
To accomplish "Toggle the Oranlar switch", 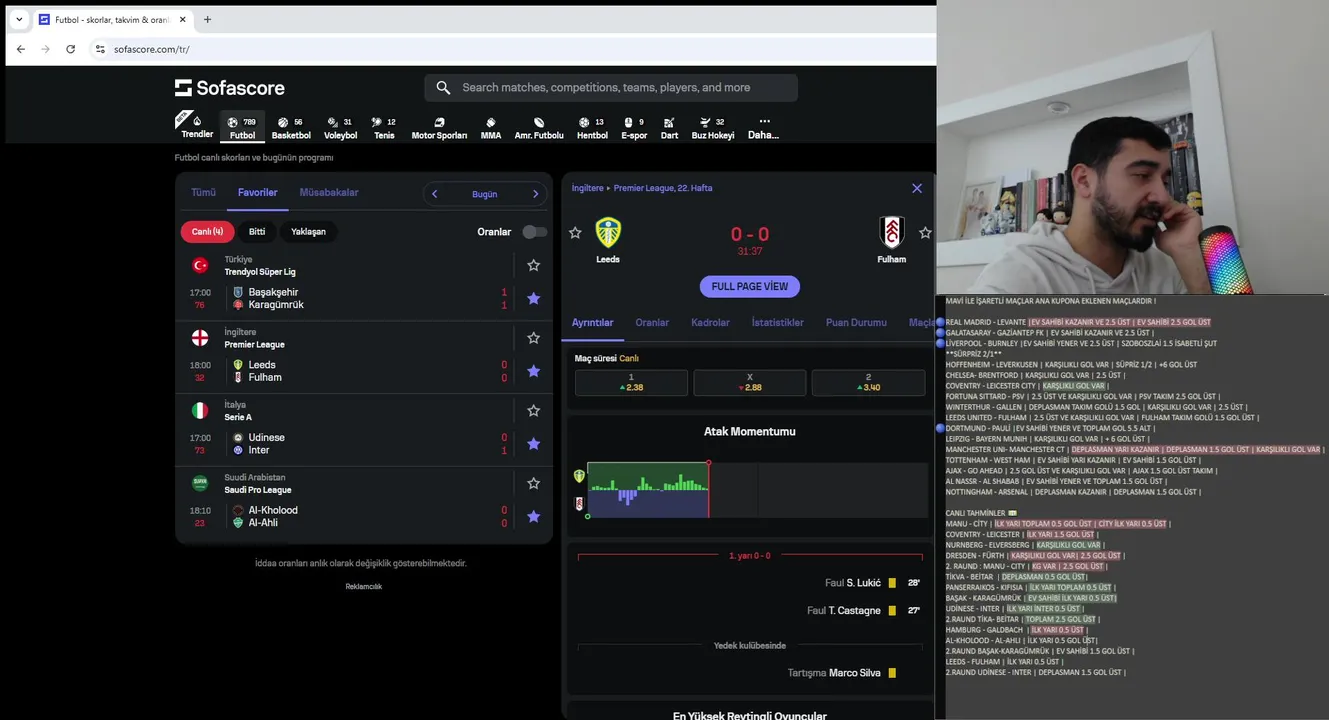I will (x=535, y=232).
